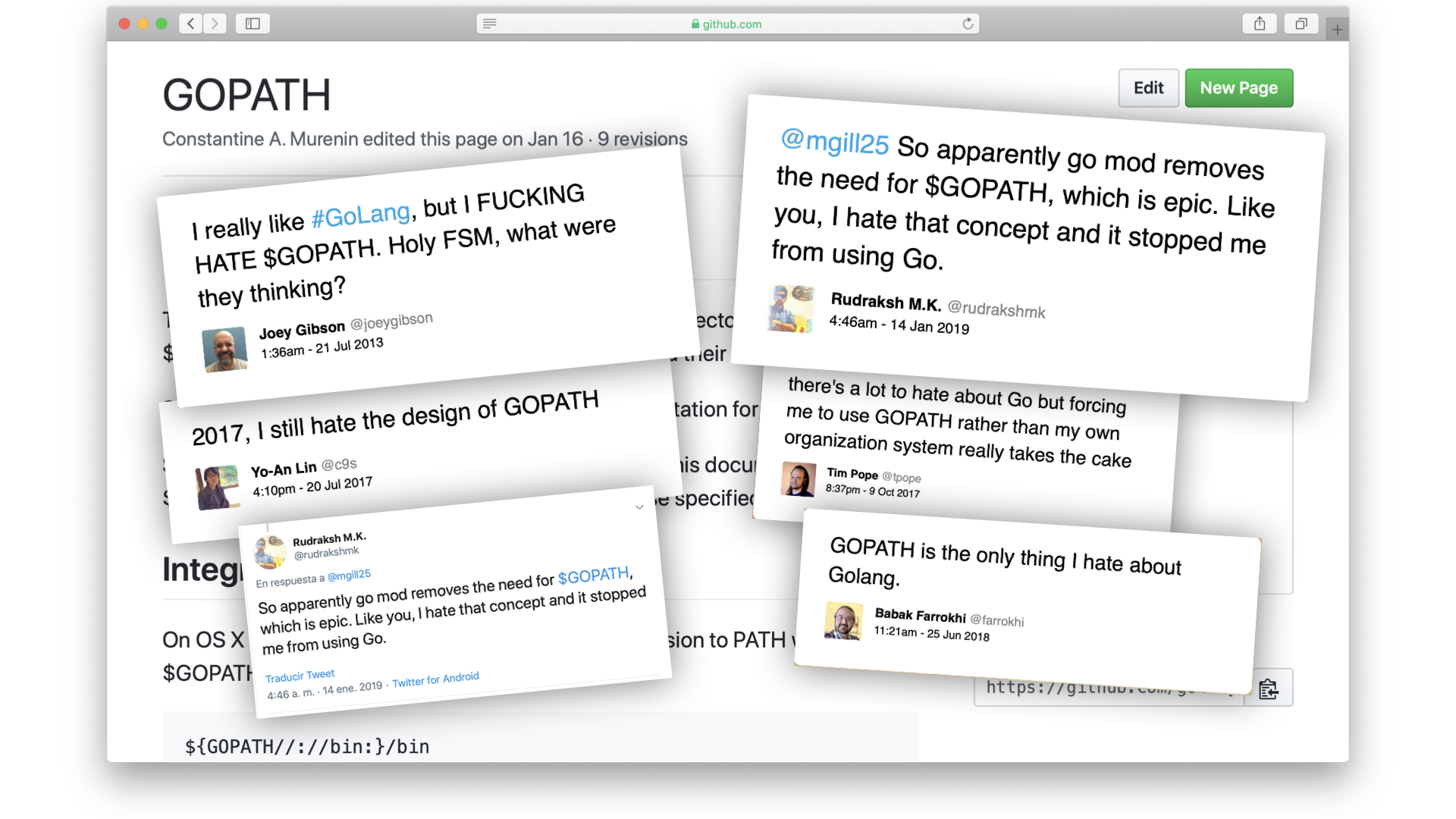
Task: Click the Edit button on GOPATH page
Action: 1148,88
